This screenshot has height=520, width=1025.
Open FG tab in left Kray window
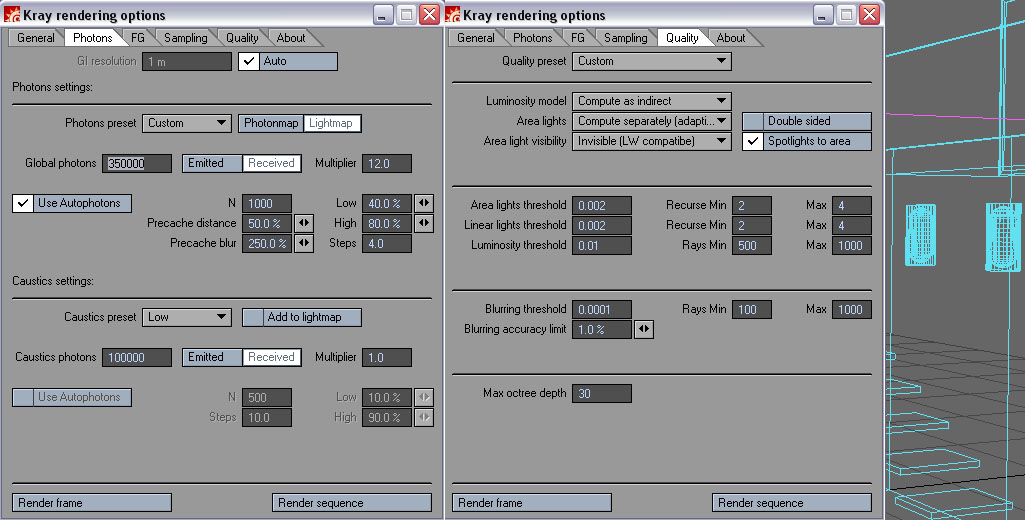coord(137,38)
